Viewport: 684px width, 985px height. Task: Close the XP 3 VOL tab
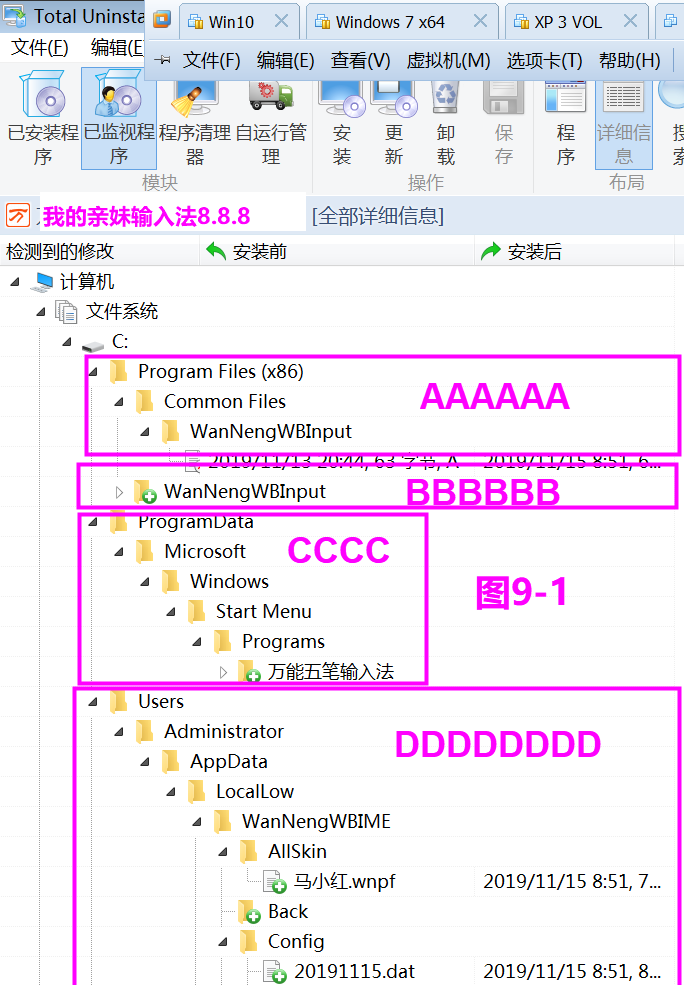(x=630, y=21)
